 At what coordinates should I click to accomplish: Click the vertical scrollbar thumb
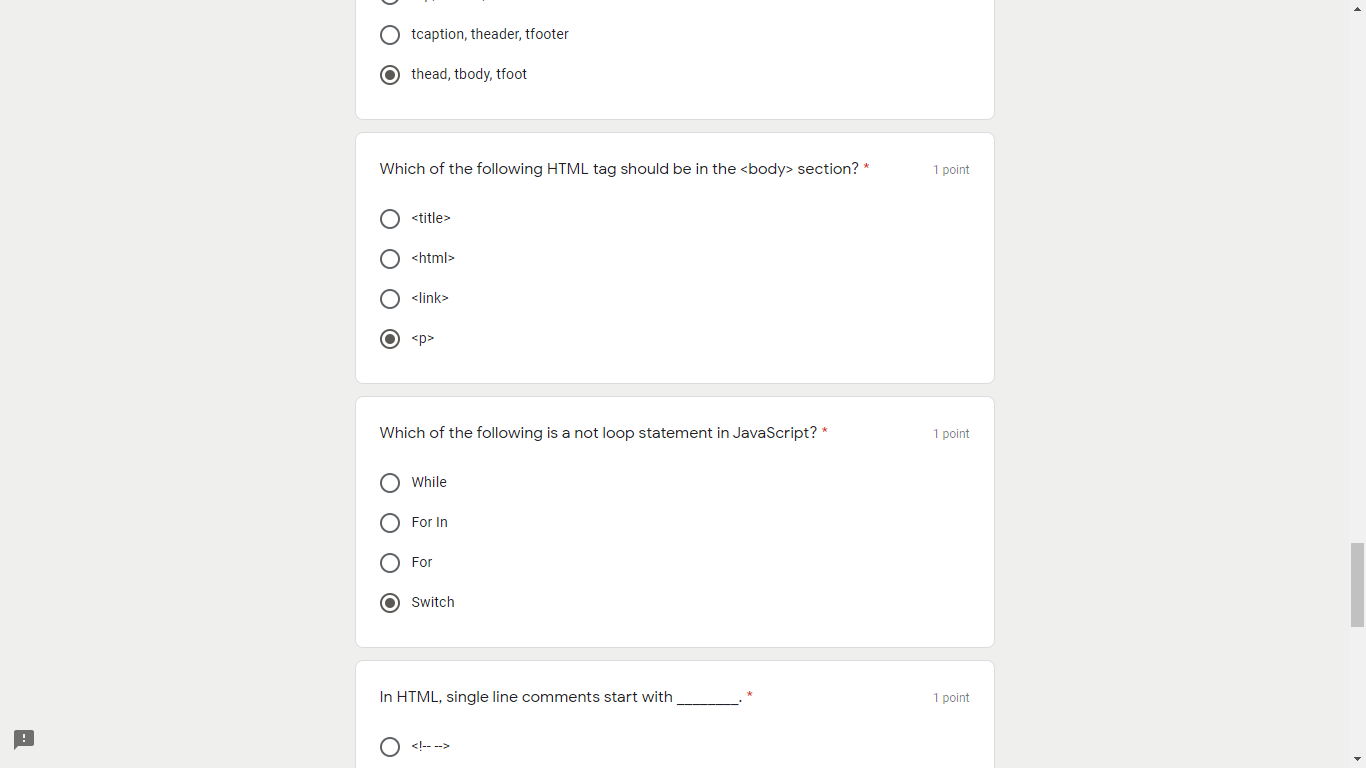[x=1357, y=584]
